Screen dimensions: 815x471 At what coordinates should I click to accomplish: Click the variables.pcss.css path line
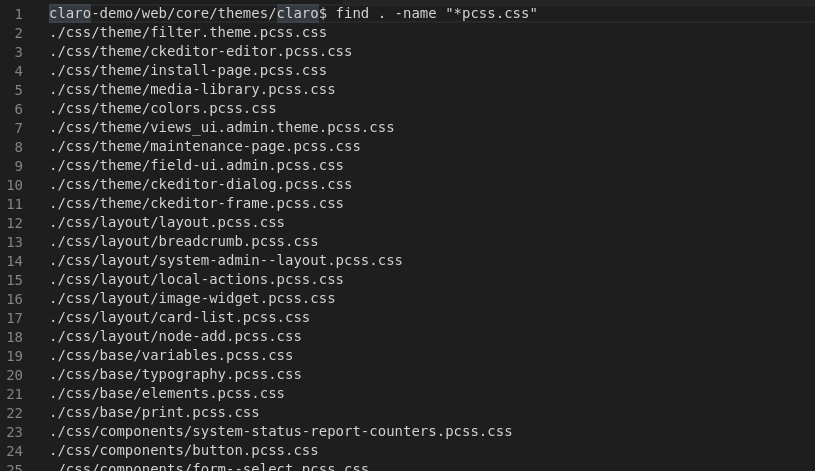coord(171,355)
